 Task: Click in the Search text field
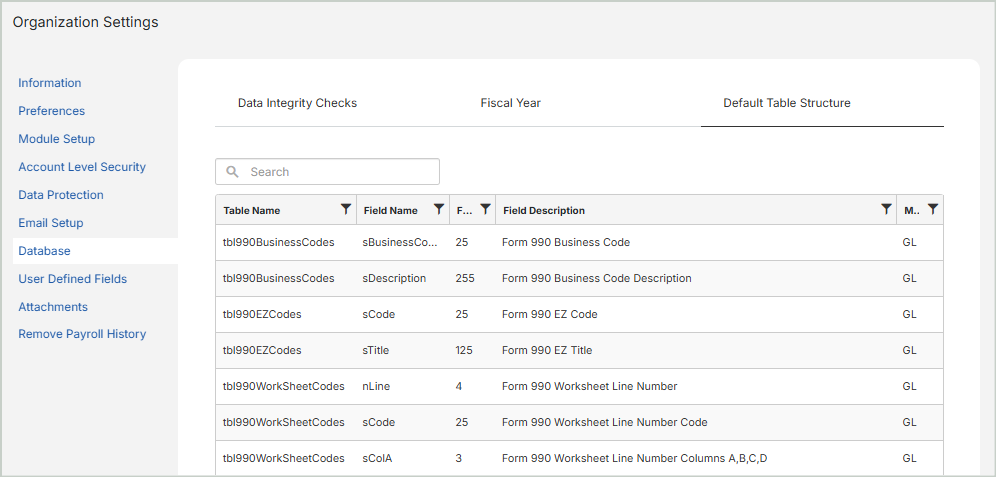click(x=338, y=172)
